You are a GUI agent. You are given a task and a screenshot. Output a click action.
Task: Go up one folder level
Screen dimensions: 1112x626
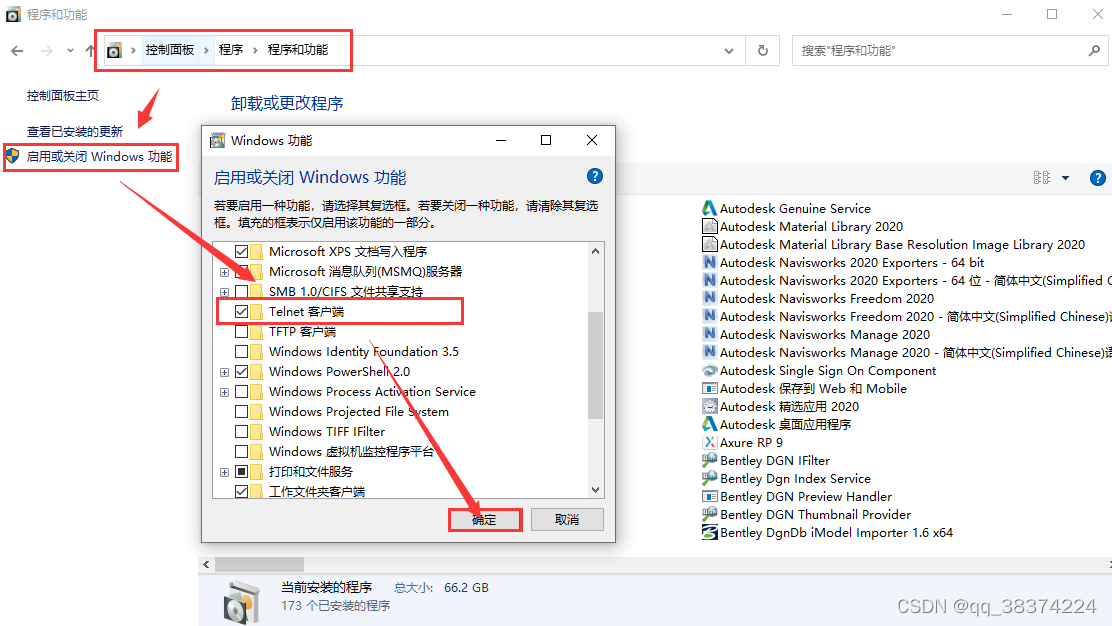[x=90, y=50]
